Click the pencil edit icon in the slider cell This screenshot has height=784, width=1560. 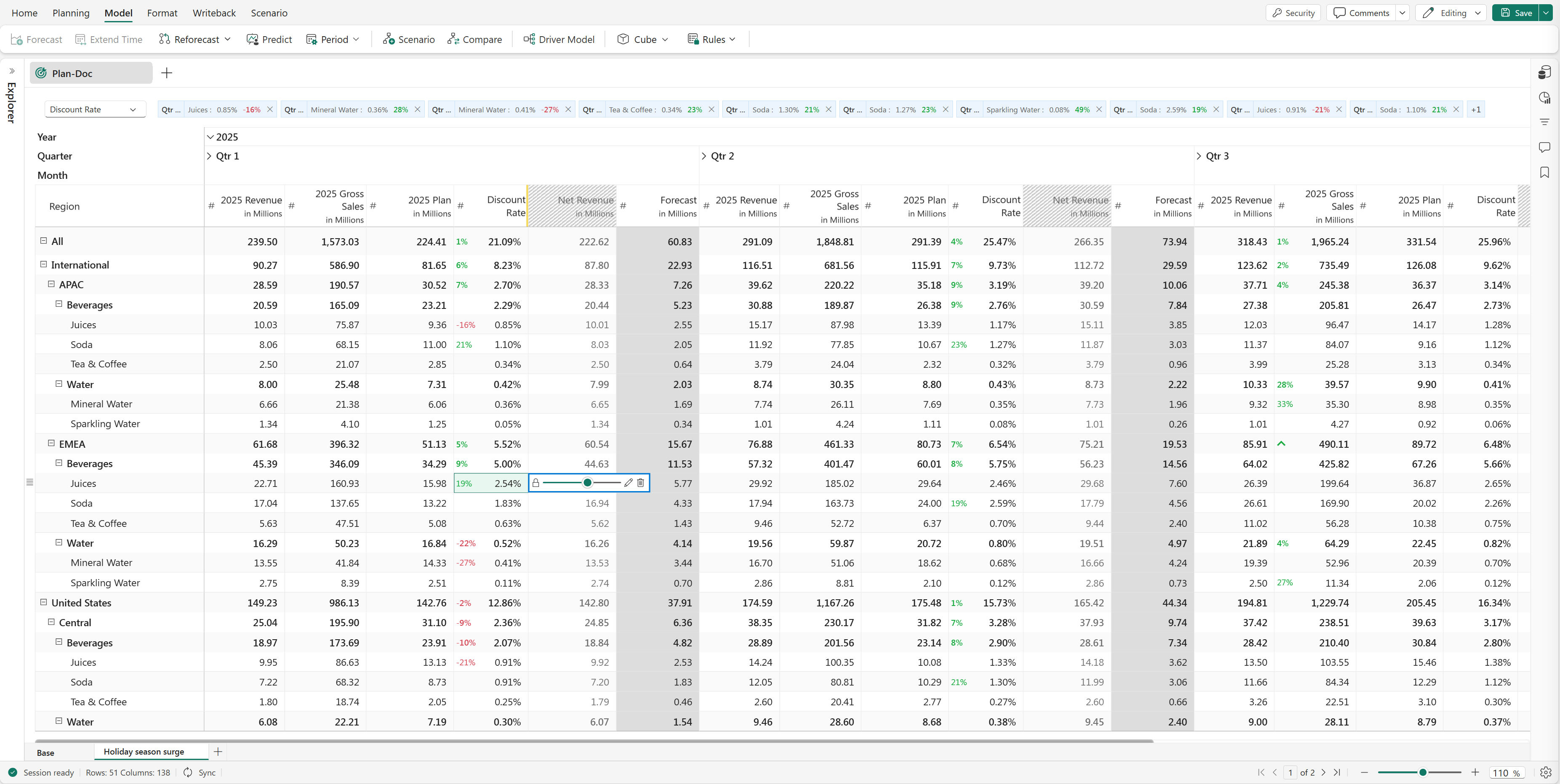pos(628,483)
